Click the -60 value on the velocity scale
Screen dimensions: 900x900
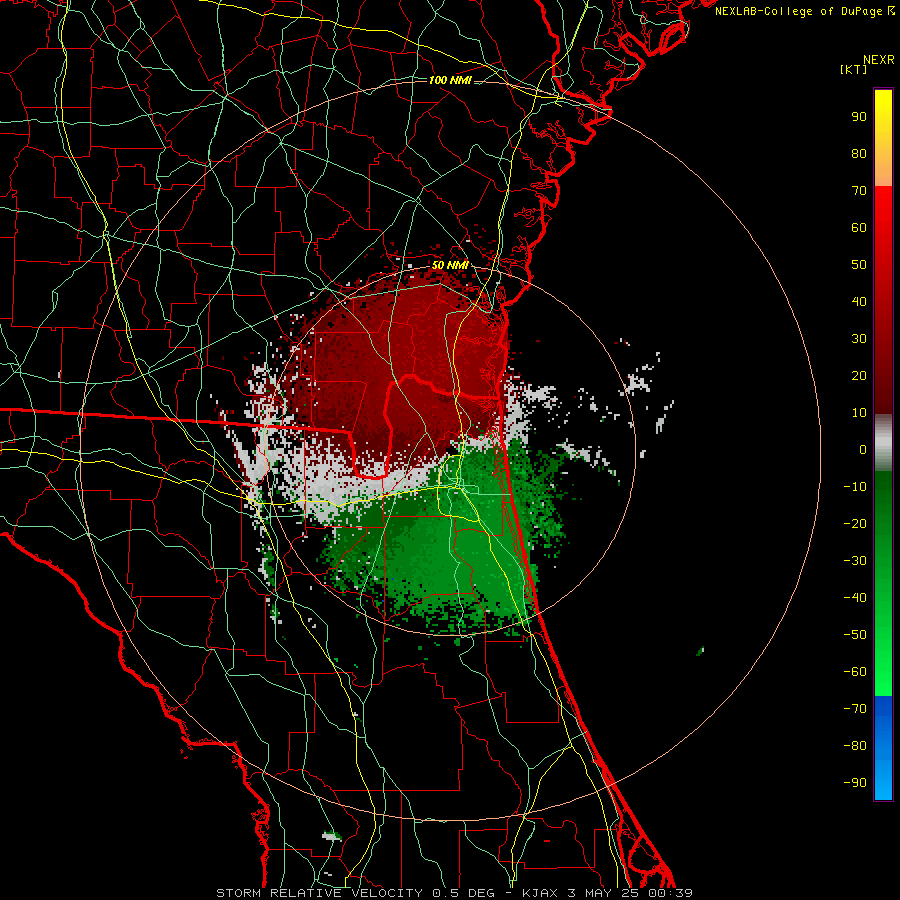coord(855,672)
